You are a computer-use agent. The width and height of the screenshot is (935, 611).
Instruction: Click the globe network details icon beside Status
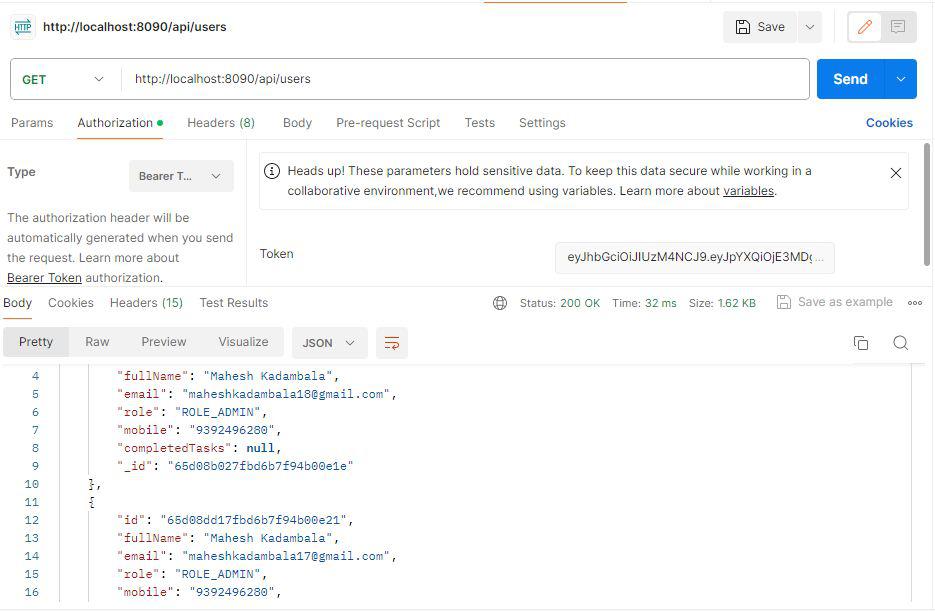tap(498, 302)
